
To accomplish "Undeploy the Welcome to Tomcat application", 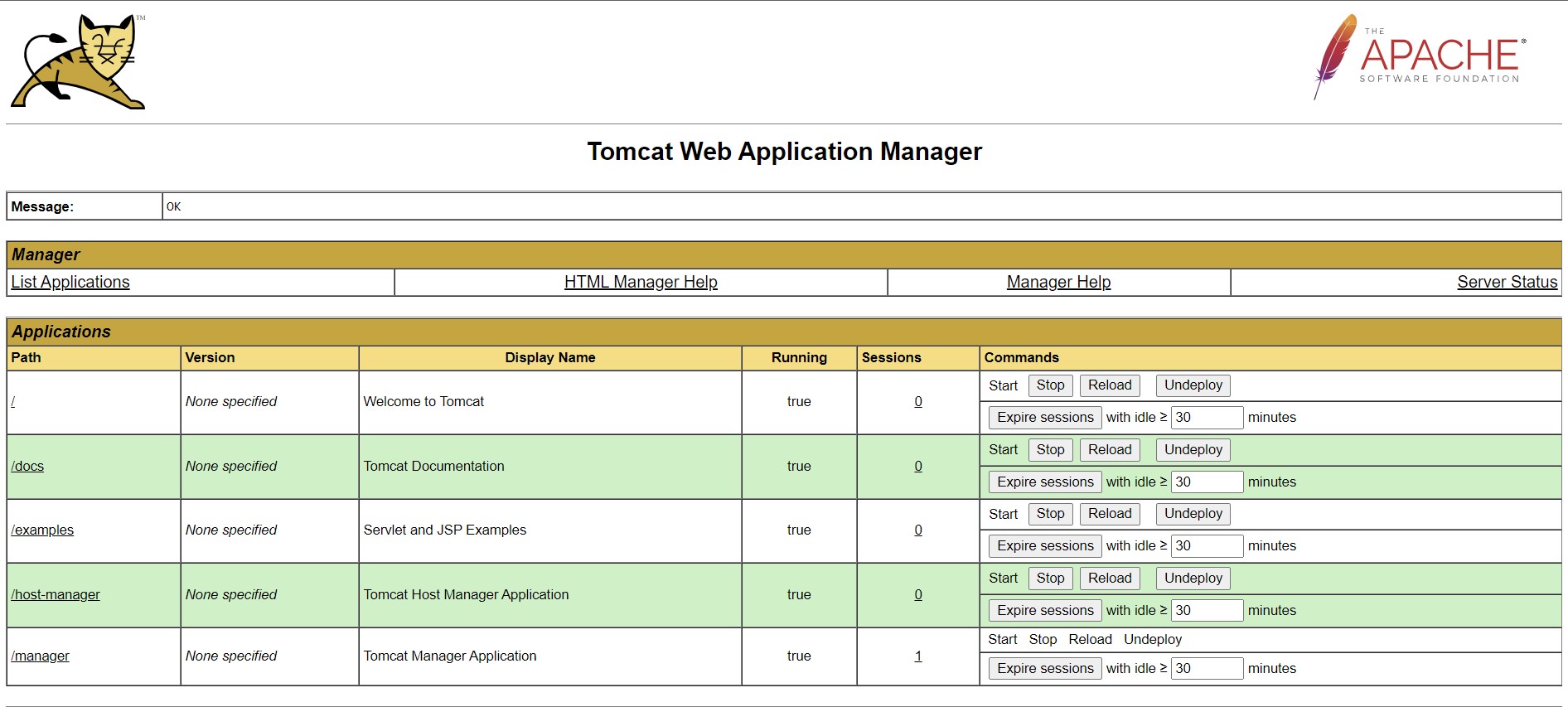I will [1193, 385].
